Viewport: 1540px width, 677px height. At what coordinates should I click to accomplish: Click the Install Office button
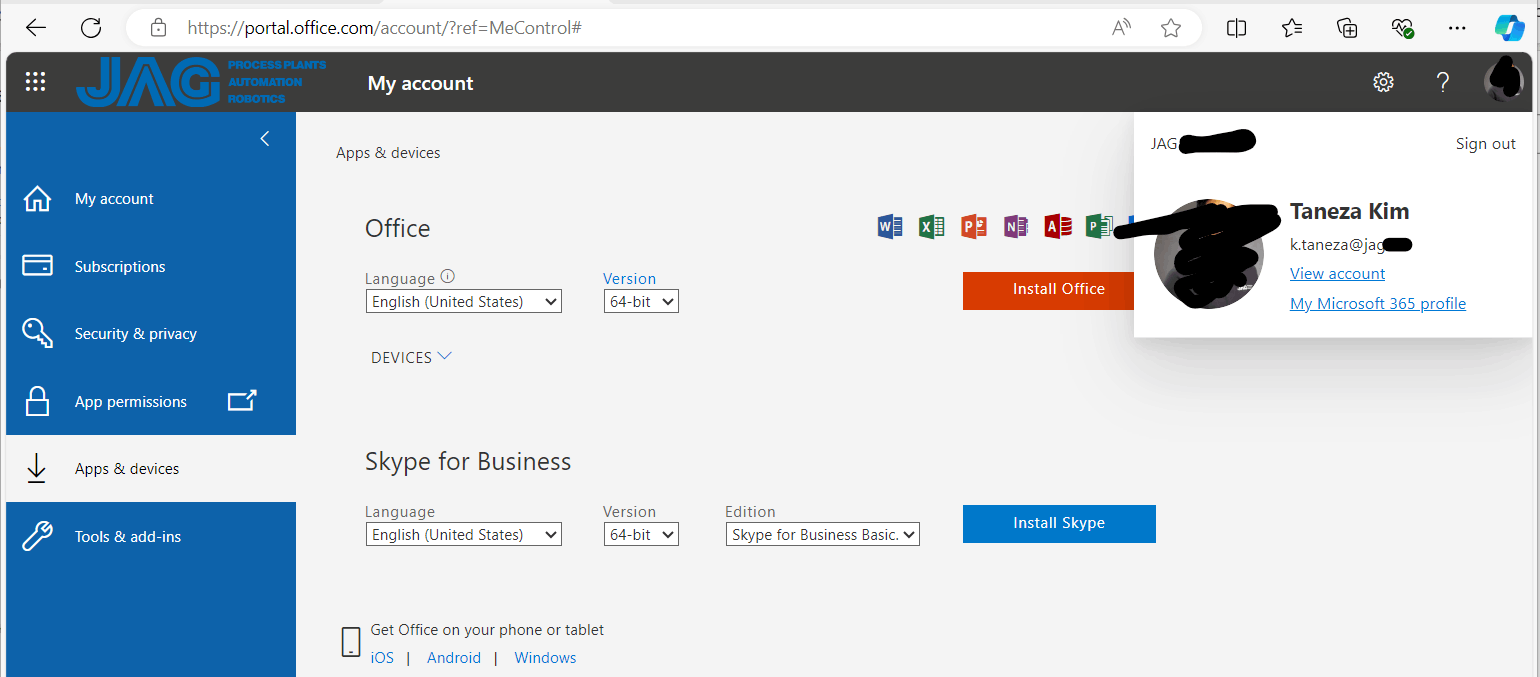click(1048, 290)
